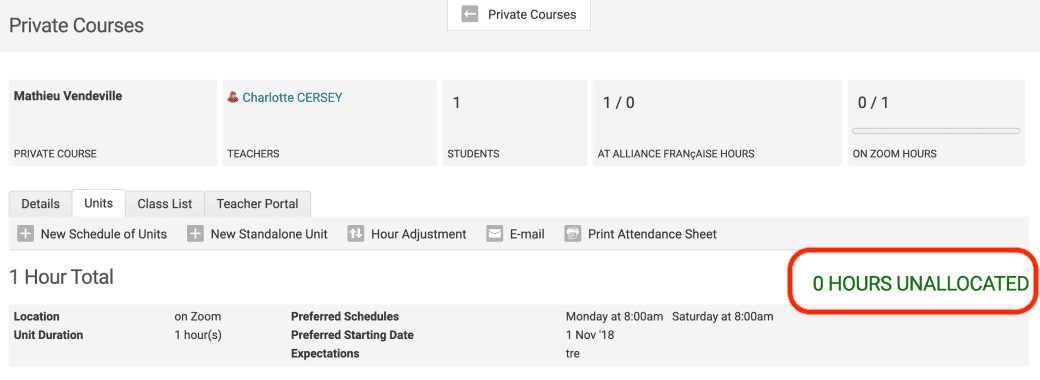Click the plus icon for New Schedule of Units
1040x380 pixels.
click(25, 234)
